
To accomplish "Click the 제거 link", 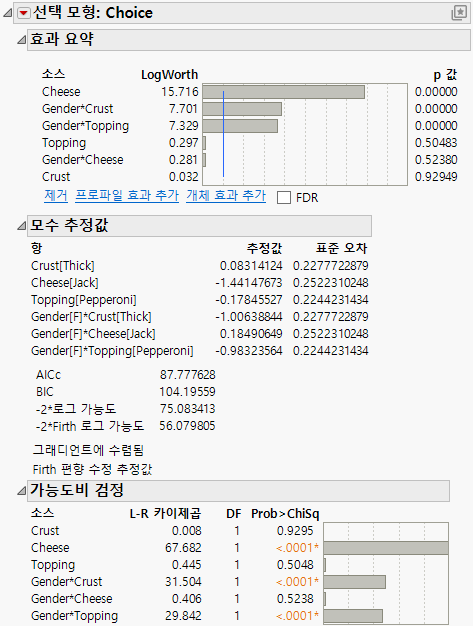I will pyautogui.click(x=56, y=196).
